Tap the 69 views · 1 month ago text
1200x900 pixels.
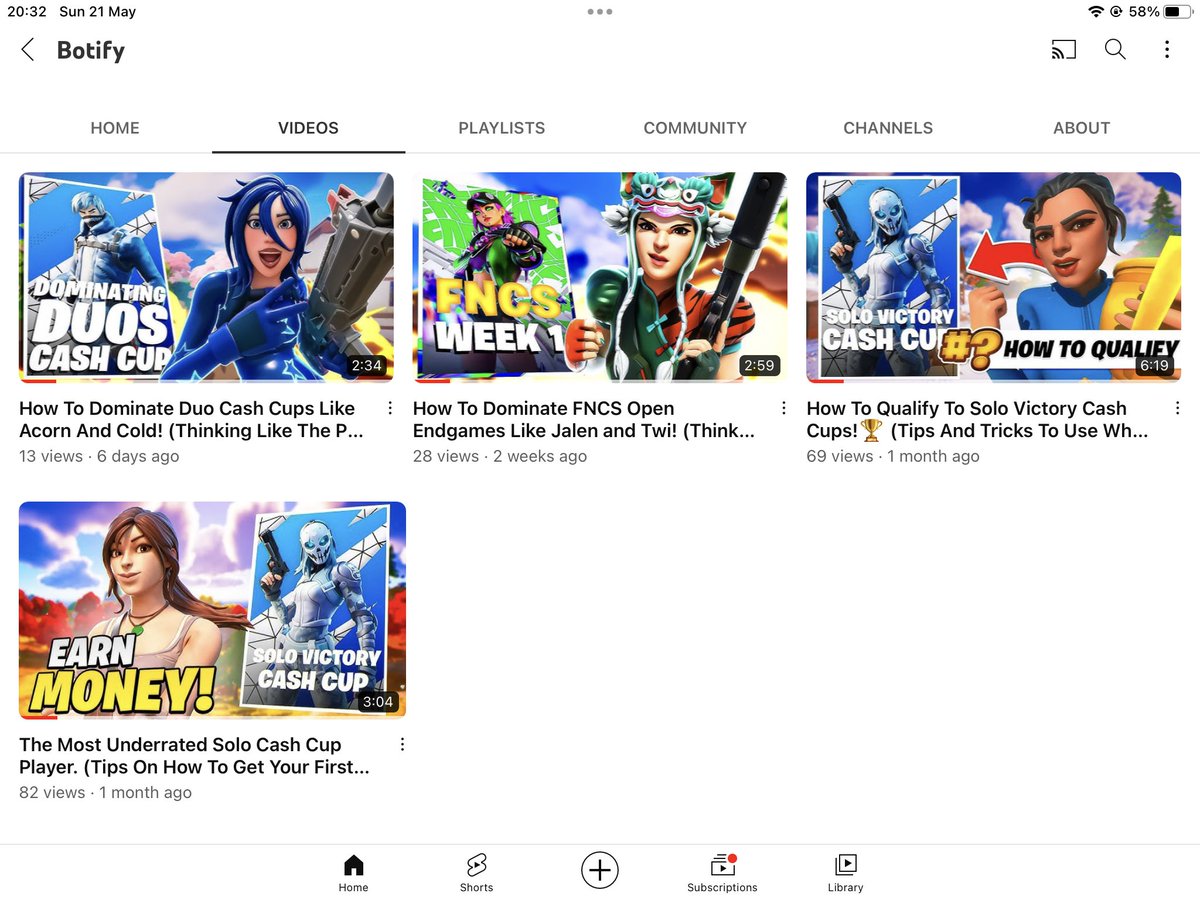[x=893, y=456]
